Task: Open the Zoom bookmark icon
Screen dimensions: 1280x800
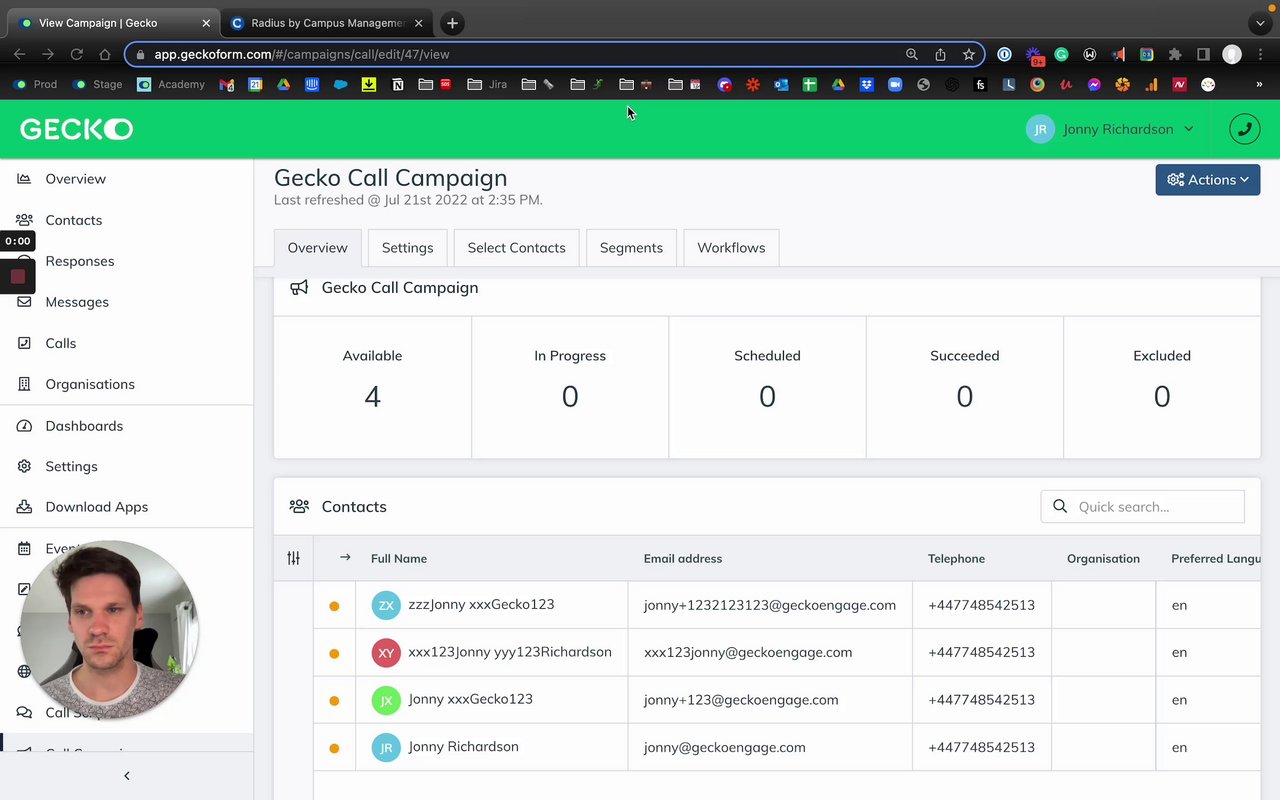Action: click(x=895, y=85)
